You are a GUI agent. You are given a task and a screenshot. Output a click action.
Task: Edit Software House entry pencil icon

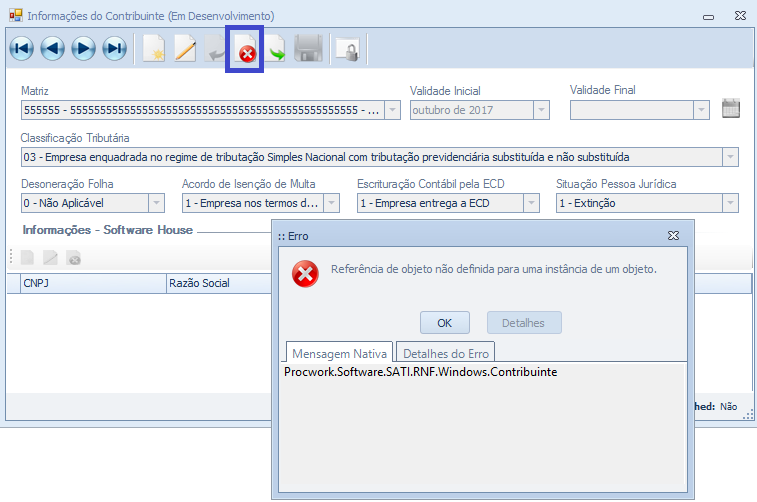[50, 258]
